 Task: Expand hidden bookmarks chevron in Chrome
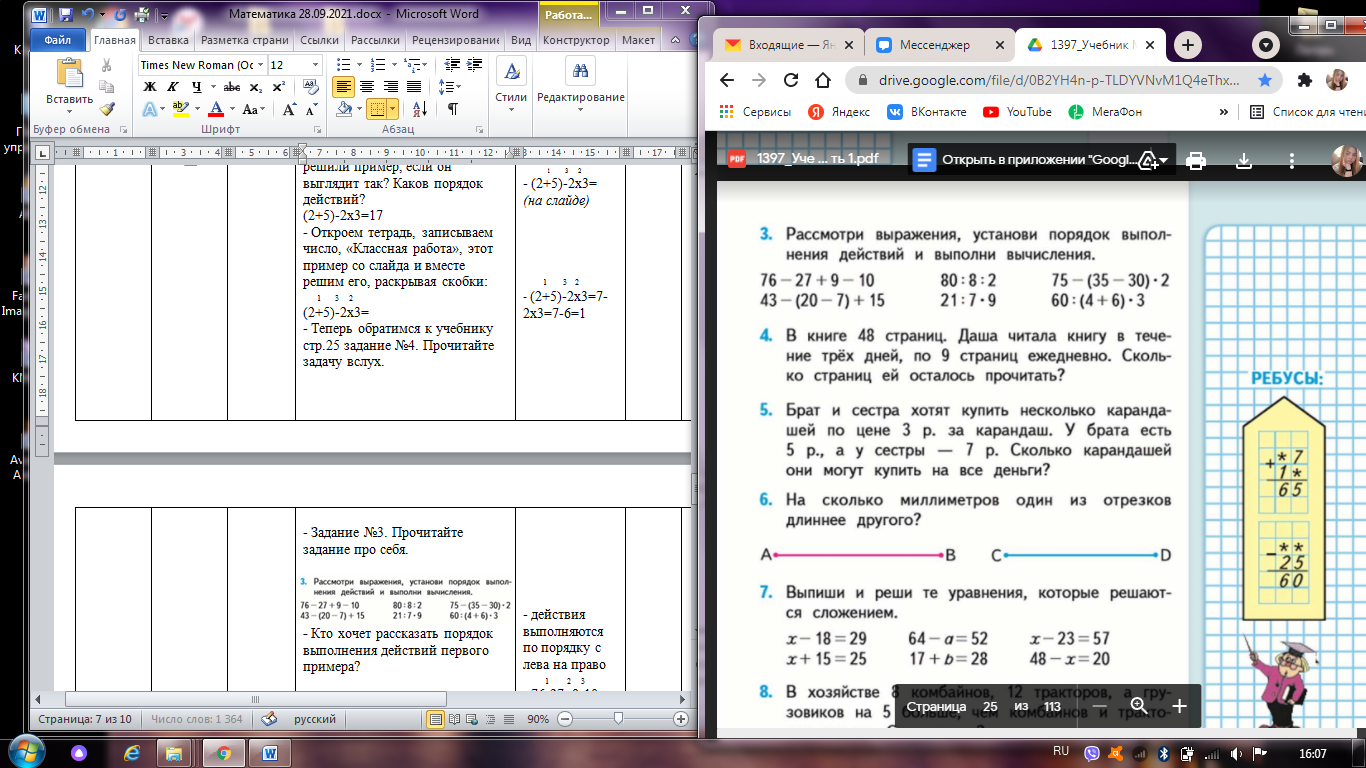[x=1224, y=112]
